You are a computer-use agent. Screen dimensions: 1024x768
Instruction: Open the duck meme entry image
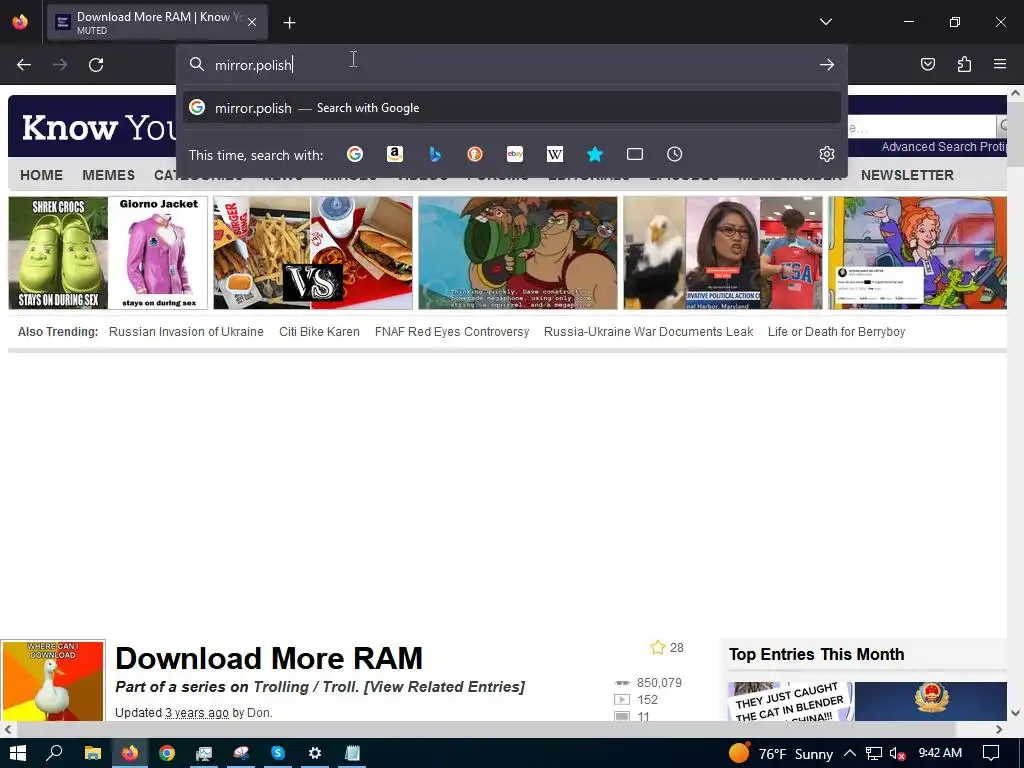(53, 680)
